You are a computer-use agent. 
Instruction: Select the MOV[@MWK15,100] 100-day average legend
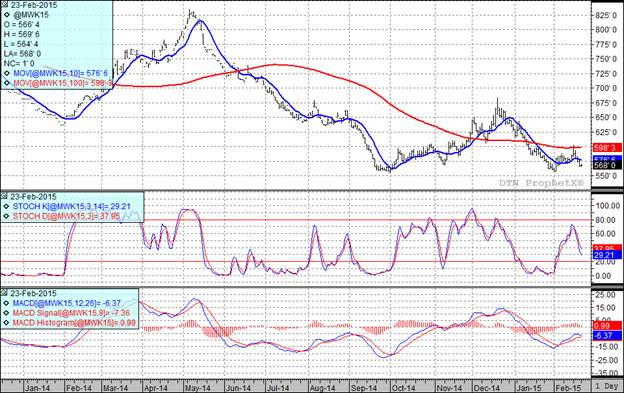coord(63,83)
